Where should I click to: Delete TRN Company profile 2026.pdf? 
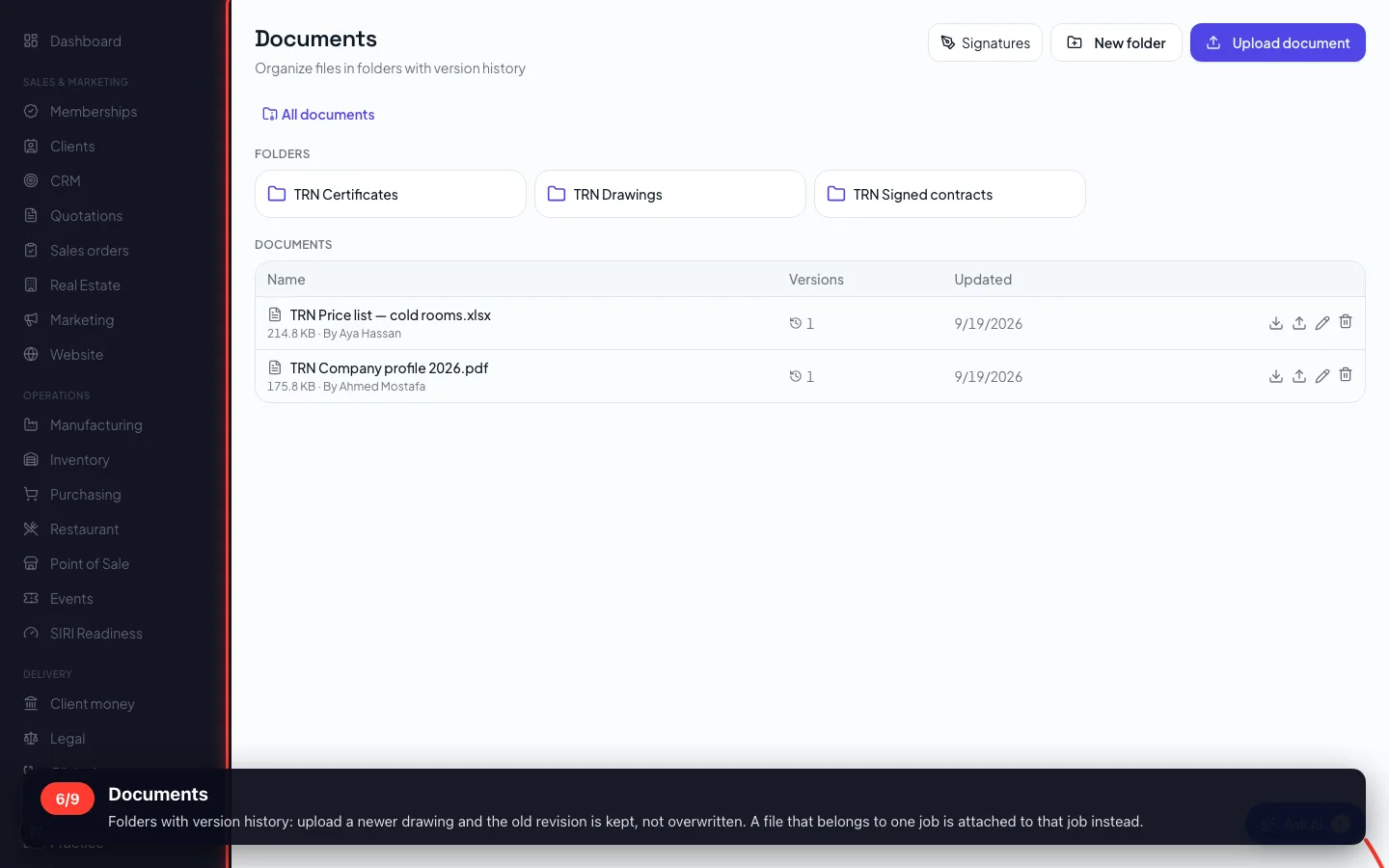[1346, 375]
